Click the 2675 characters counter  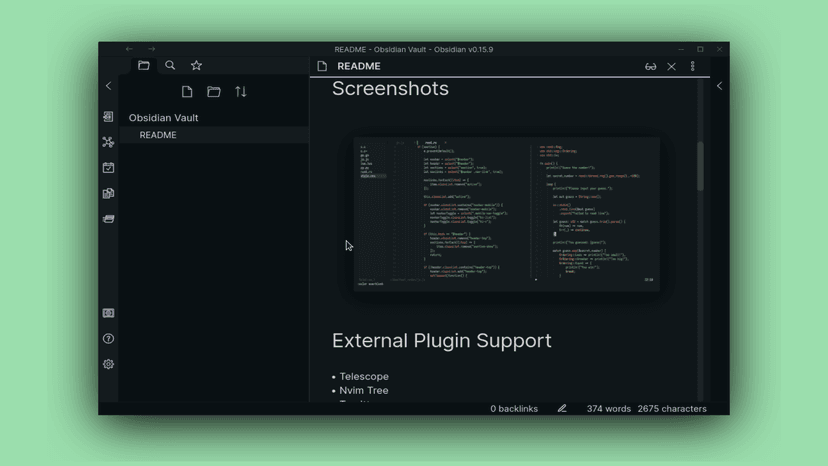pyautogui.click(x=672, y=409)
